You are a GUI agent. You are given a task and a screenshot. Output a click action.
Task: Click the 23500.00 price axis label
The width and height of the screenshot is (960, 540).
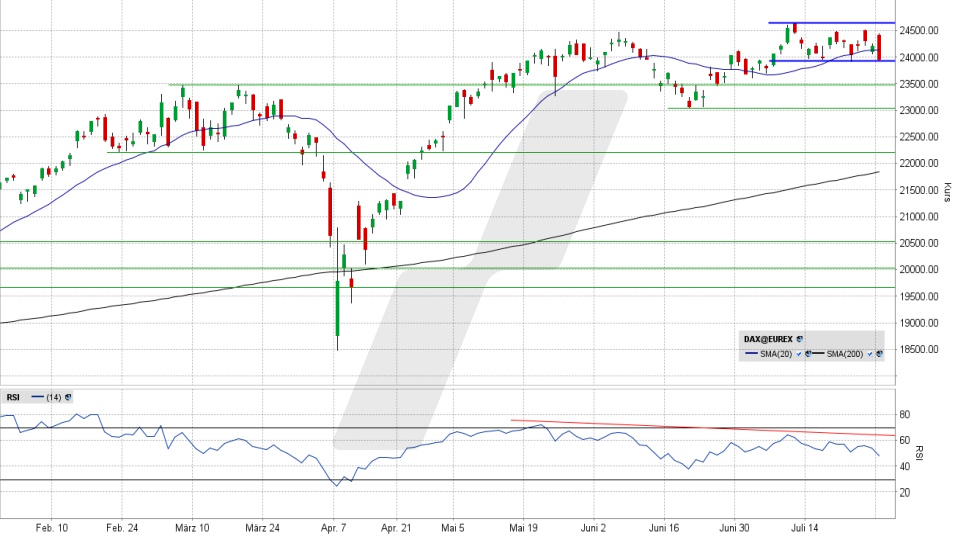[919, 84]
